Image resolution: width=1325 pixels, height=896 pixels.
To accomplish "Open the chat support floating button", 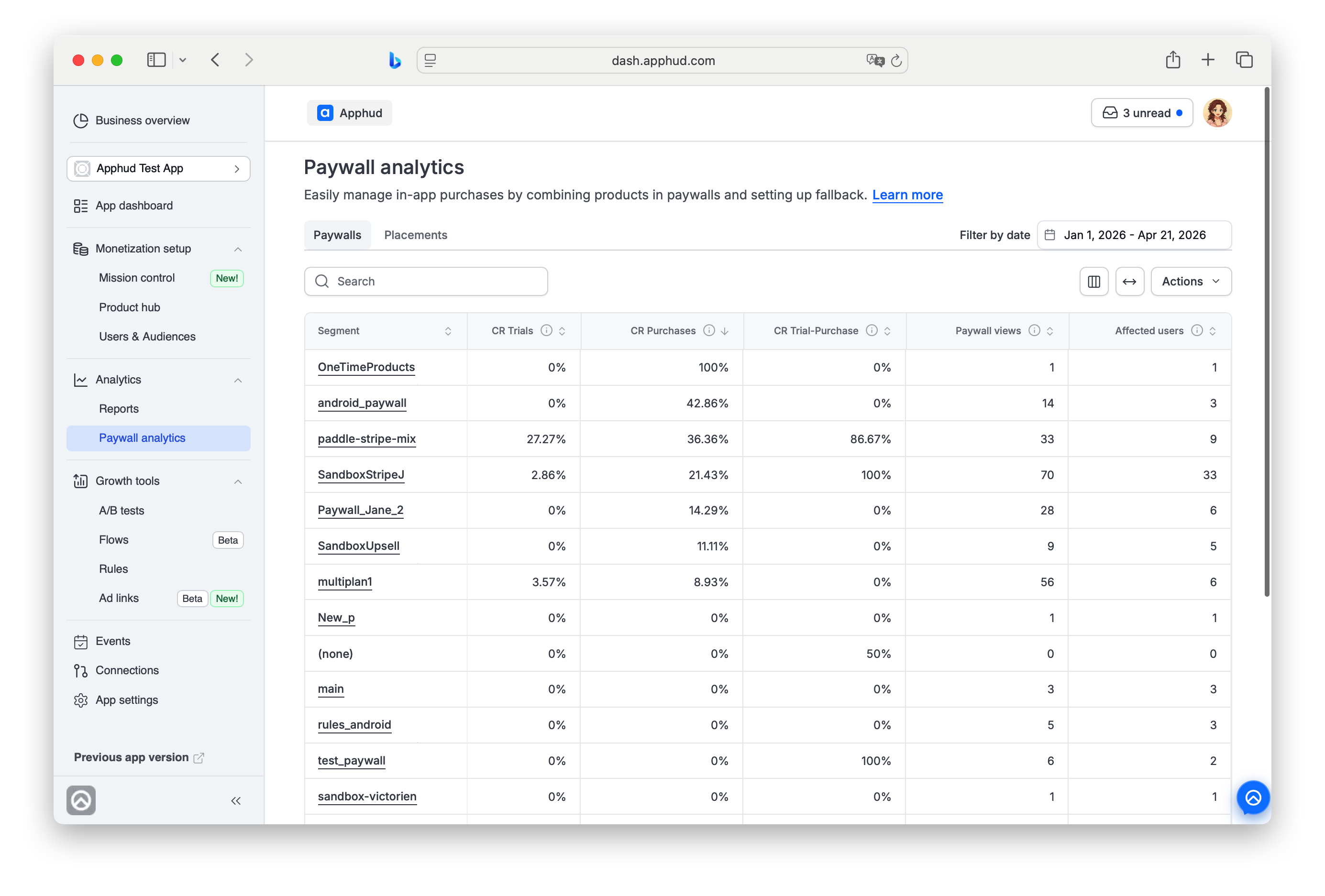I will [1253, 798].
